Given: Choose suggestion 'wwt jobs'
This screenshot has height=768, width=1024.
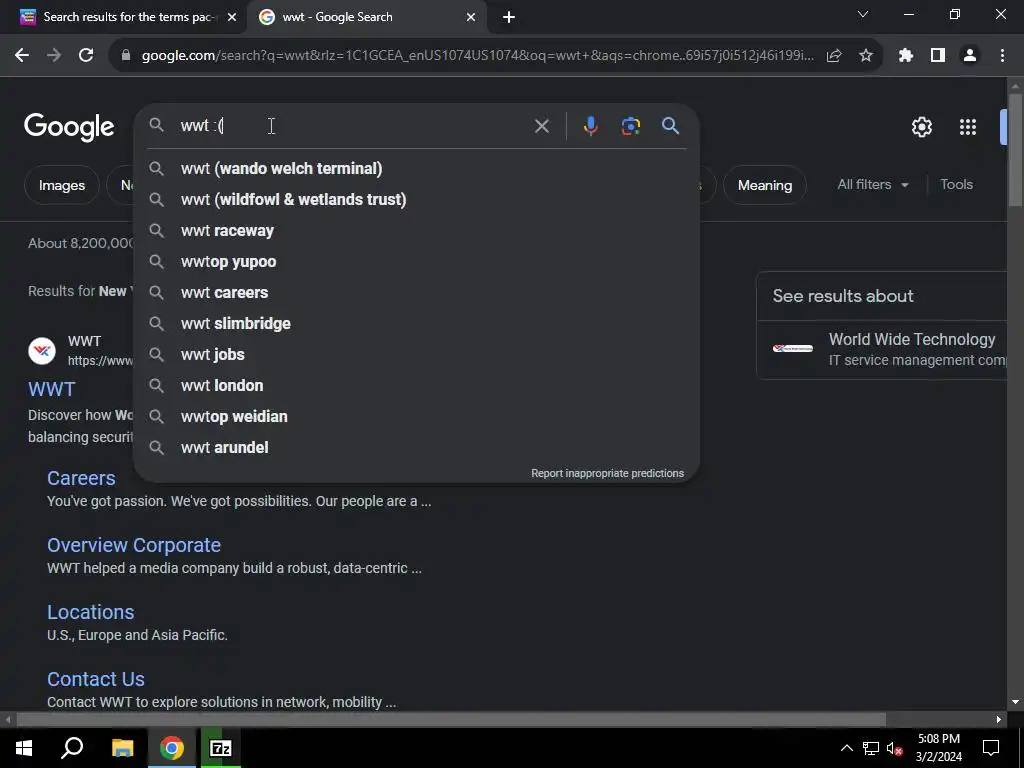Looking at the screenshot, I should (x=417, y=355).
